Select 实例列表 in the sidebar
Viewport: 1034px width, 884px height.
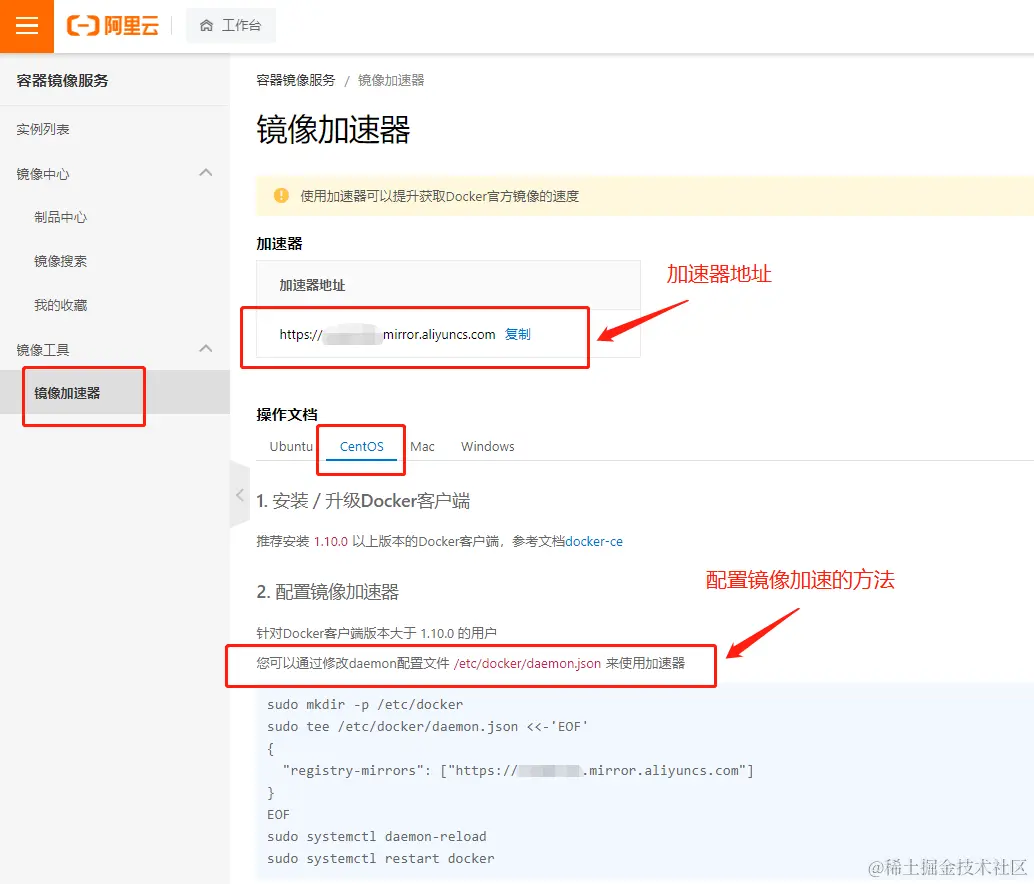43,129
